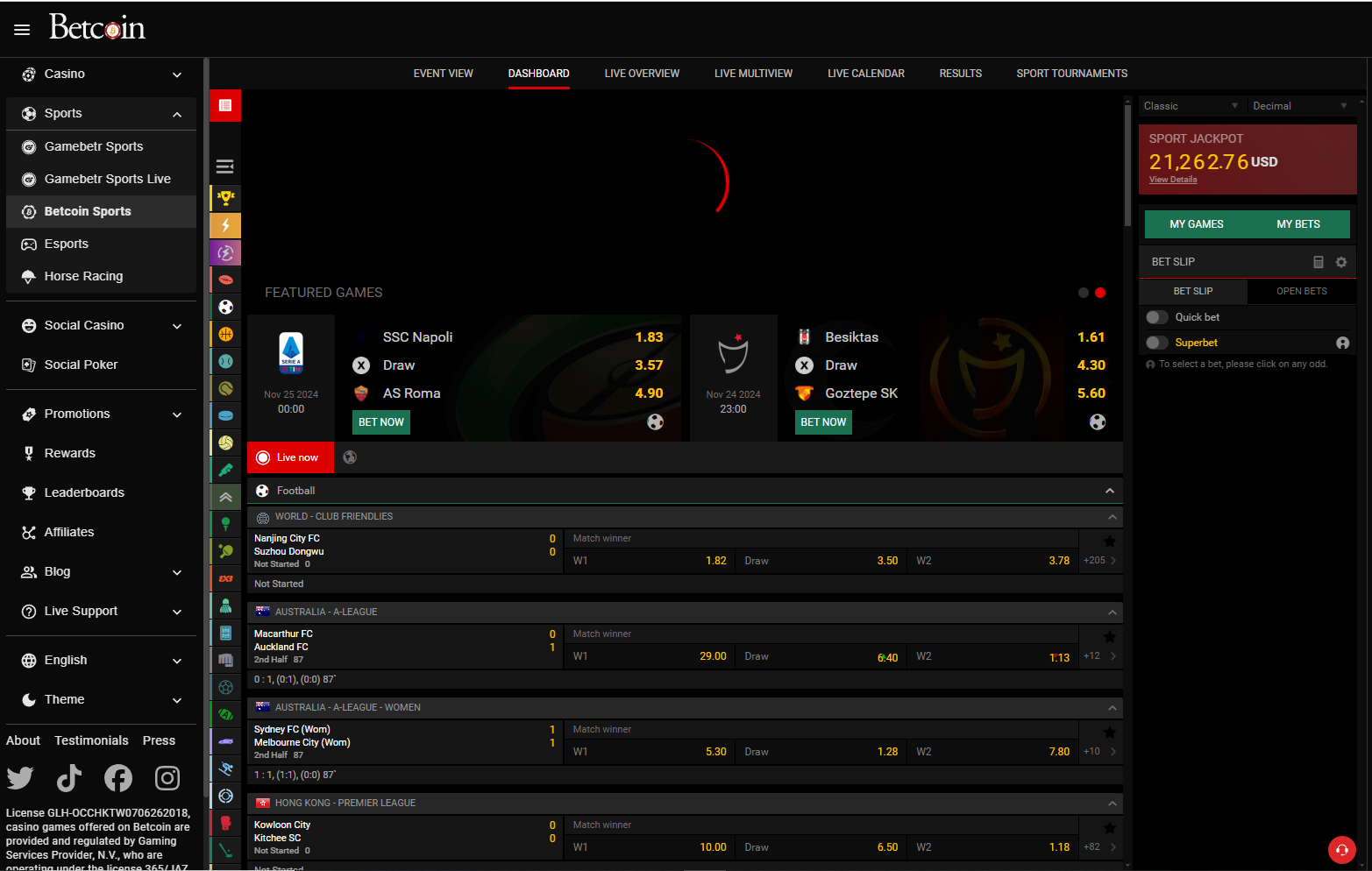1372x871 pixels.
Task: Pick SSC Napoli odds 1.83
Action: click(649, 337)
